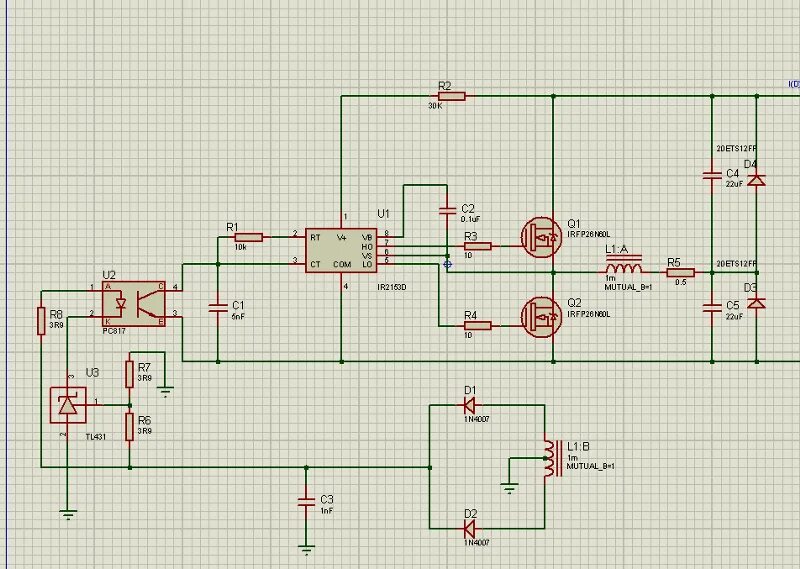Screen dimensions: 800x569
Task: Click the VB pin label on U1
Action: (367, 238)
